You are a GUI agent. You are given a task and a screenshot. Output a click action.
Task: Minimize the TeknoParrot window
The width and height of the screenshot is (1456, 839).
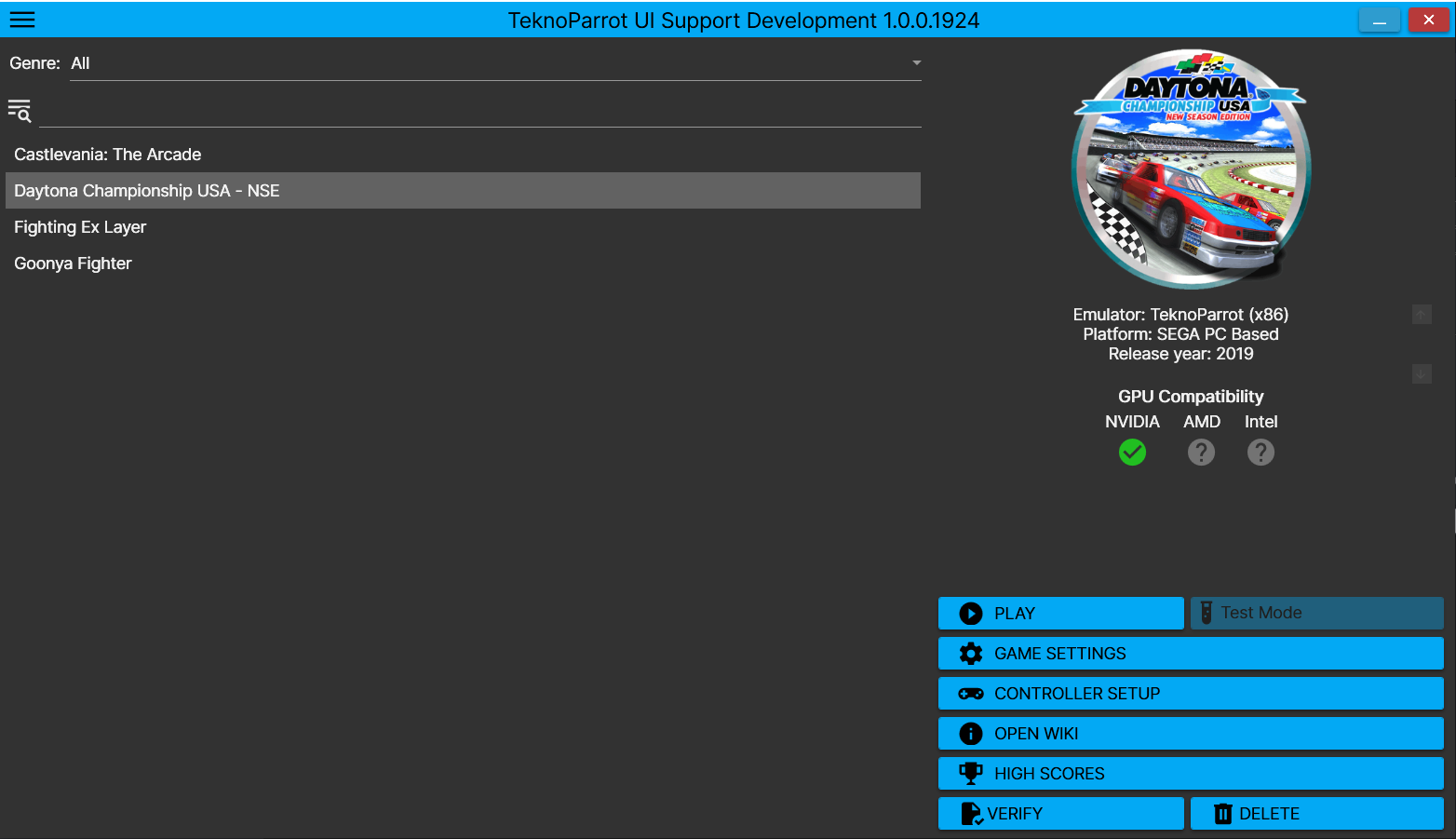pos(1380,20)
